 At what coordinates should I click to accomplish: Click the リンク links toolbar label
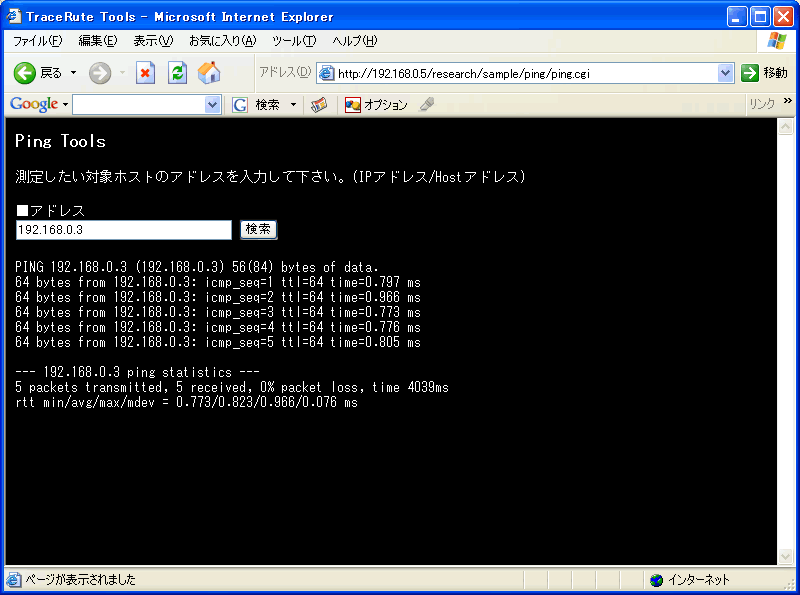click(762, 104)
